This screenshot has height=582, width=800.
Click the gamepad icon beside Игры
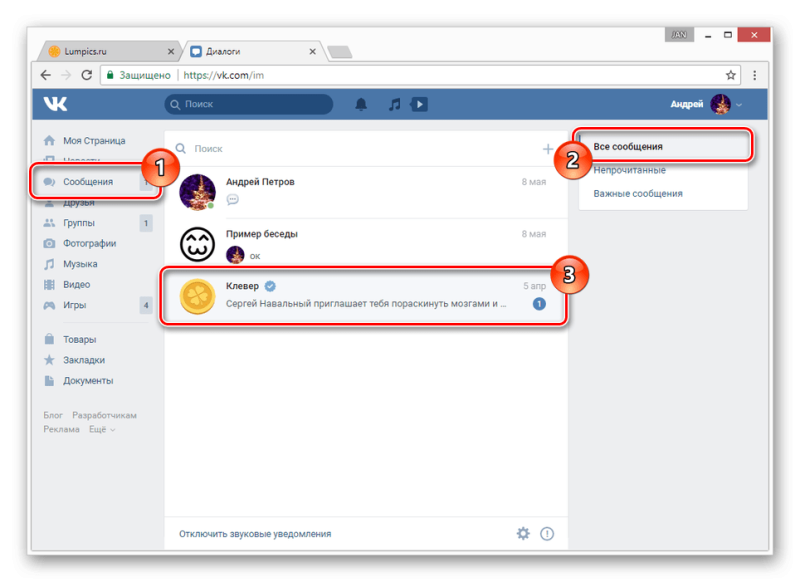pos(49,305)
